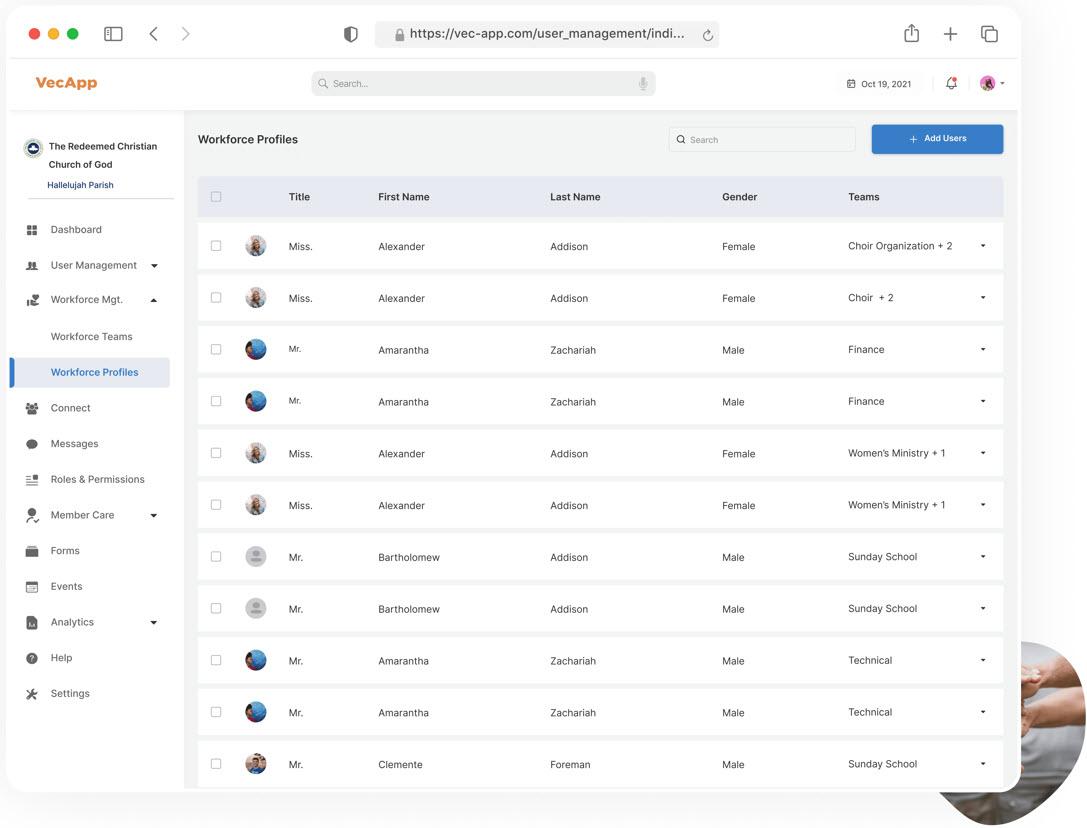Open the Workforce Teams submenu item
This screenshot has width=1087, height=828.
click(91, 337)
